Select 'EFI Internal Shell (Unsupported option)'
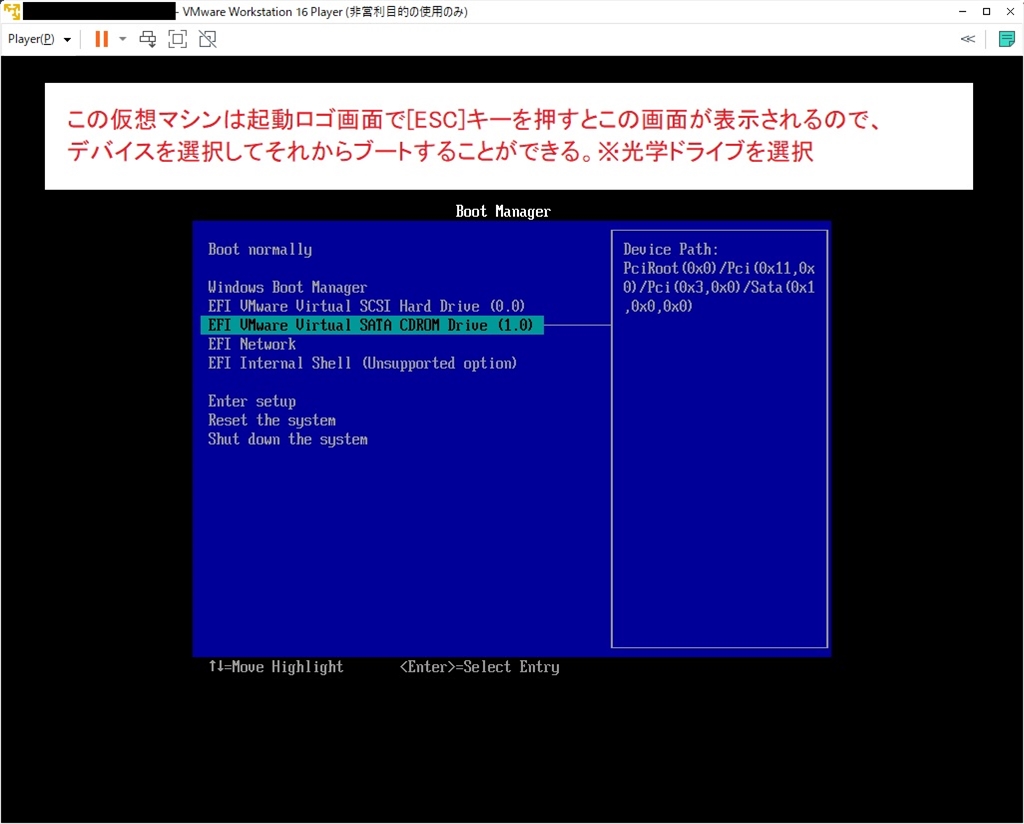1024x824 pixels. coord(362,363)
